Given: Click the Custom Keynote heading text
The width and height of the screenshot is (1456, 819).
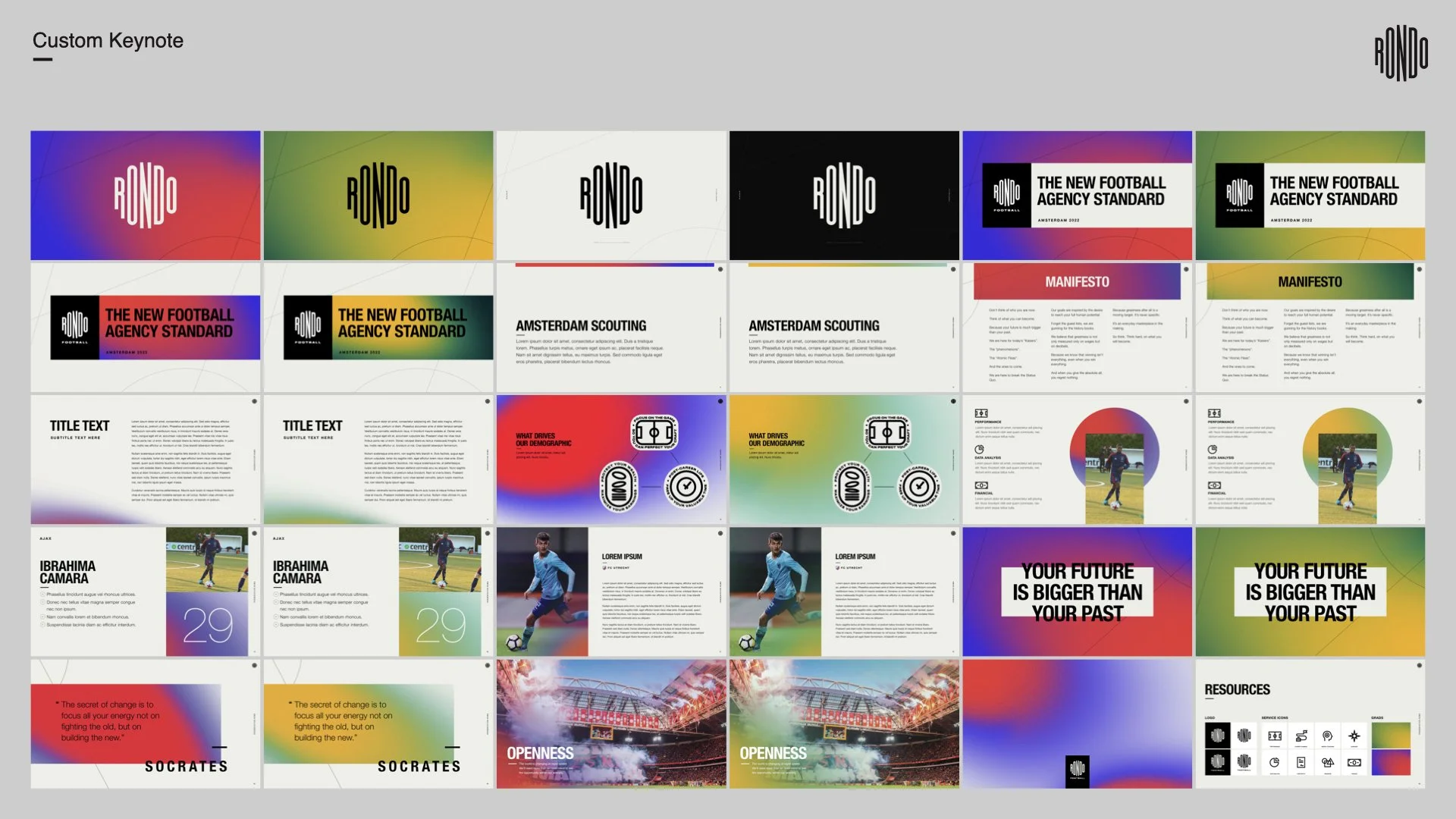Looking at the screenshot, I should pos(108,40).
